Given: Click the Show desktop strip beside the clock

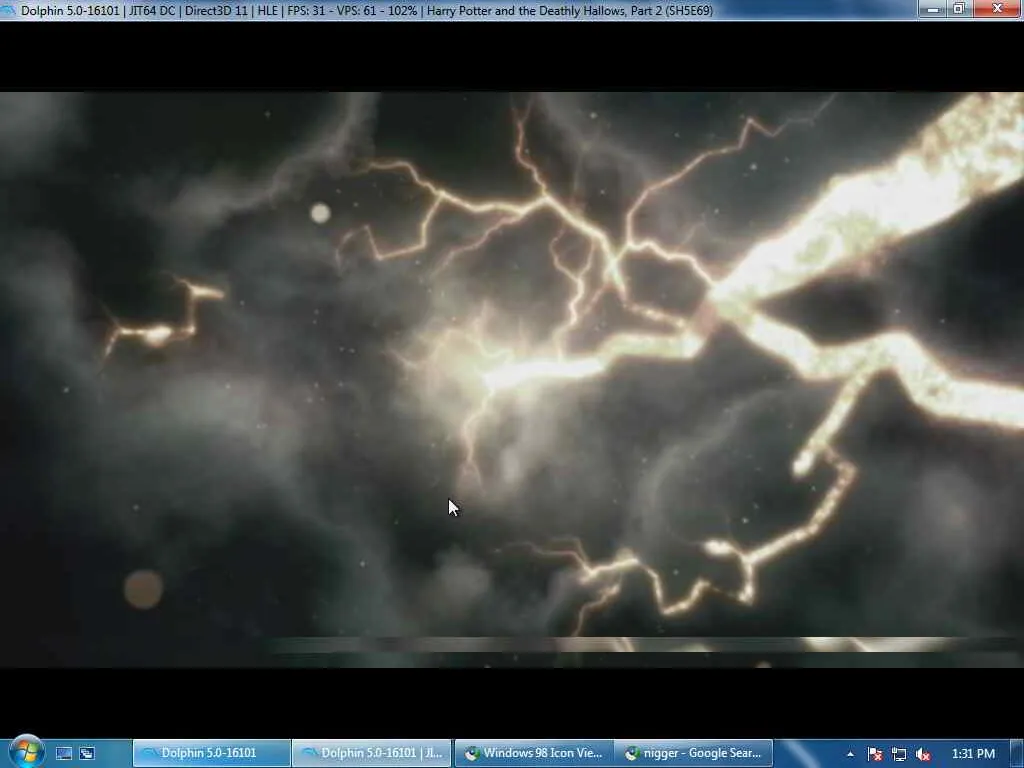Looking at the screenshot, I should click(1017, 754).
